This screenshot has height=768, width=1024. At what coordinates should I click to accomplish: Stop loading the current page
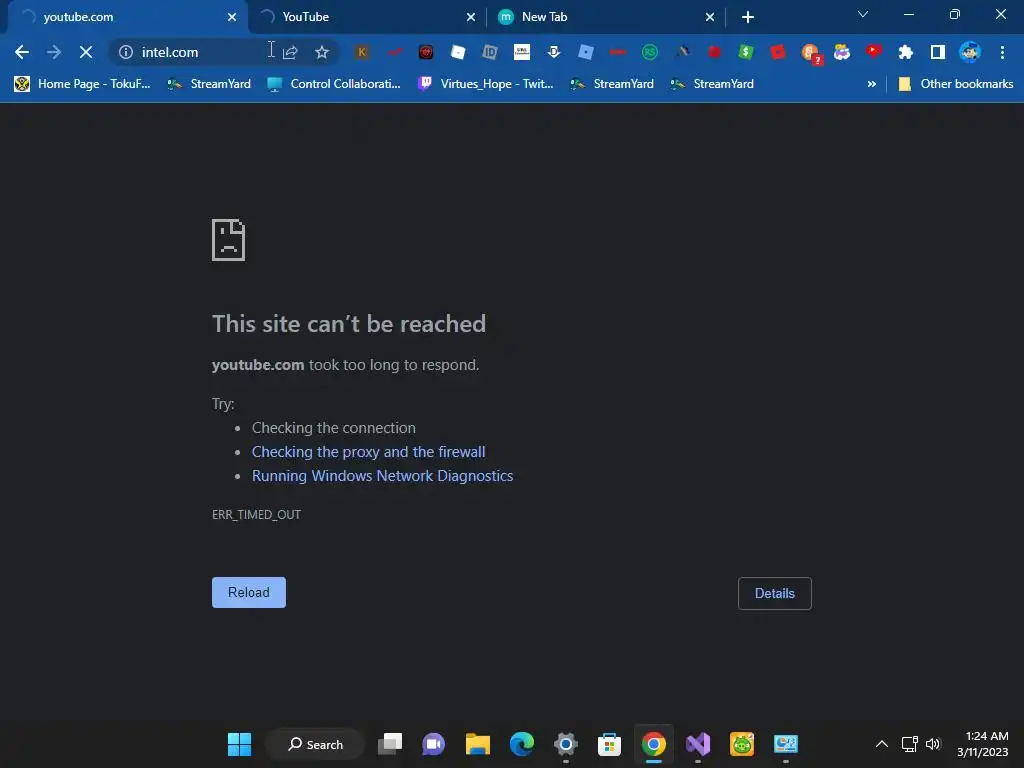86,52
